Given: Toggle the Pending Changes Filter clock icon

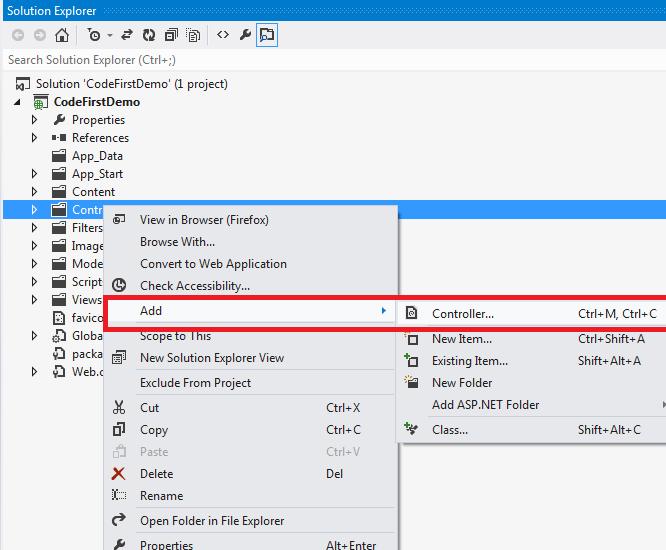Looking at the screenshot, I should click(93, 35).
